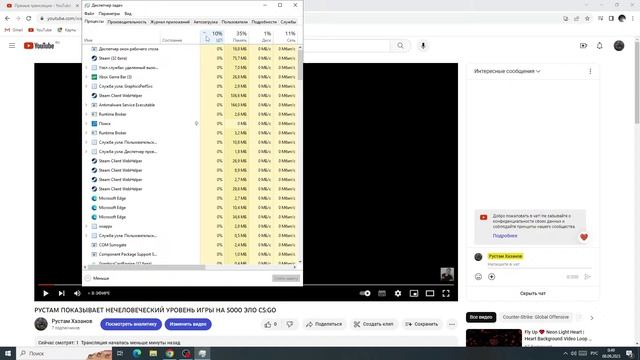Select All videos chip
Image resolution: width=640 pixels, height=360 pixels.
pos(481,317)
